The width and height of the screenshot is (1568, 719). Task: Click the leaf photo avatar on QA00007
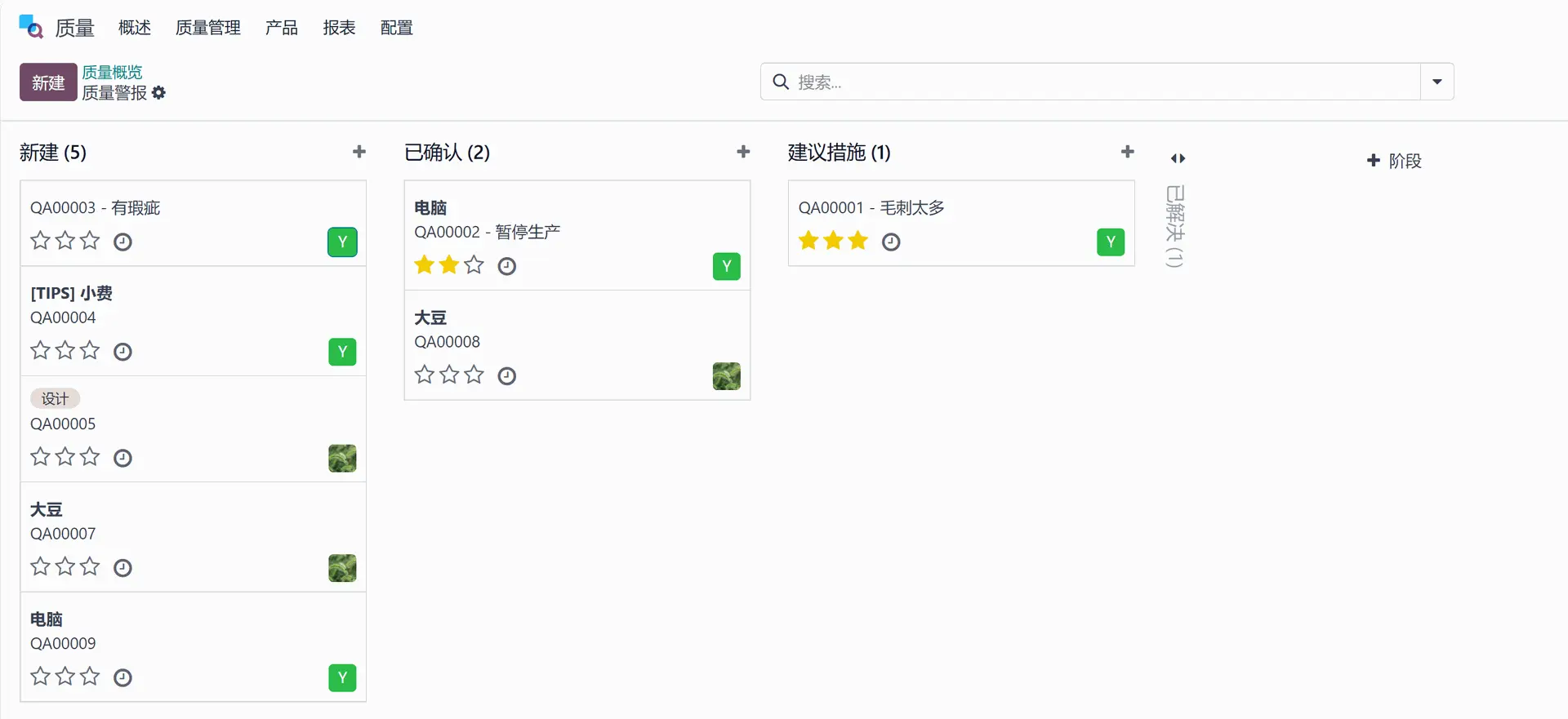pyautogui.click(x=342, y=568)
